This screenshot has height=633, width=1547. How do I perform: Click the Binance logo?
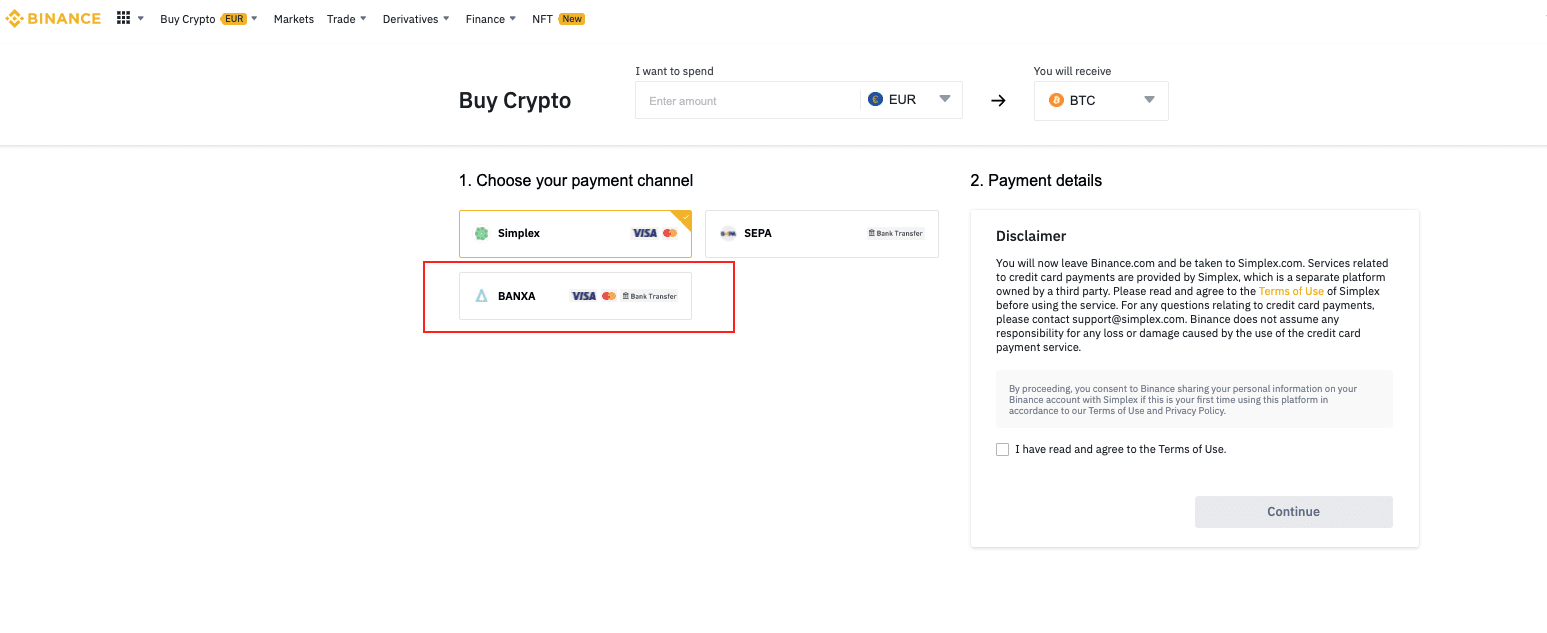pos(54,18)
